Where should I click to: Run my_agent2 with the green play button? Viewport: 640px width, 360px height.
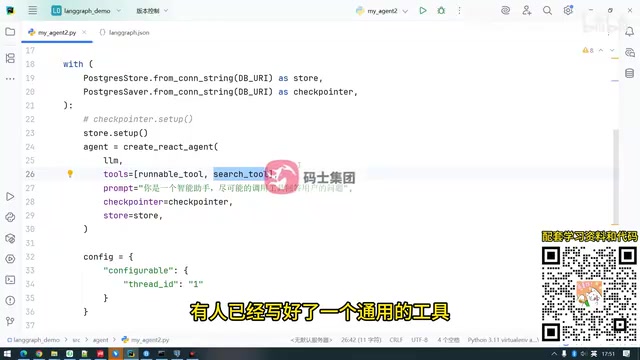click(x=423, y=11)
